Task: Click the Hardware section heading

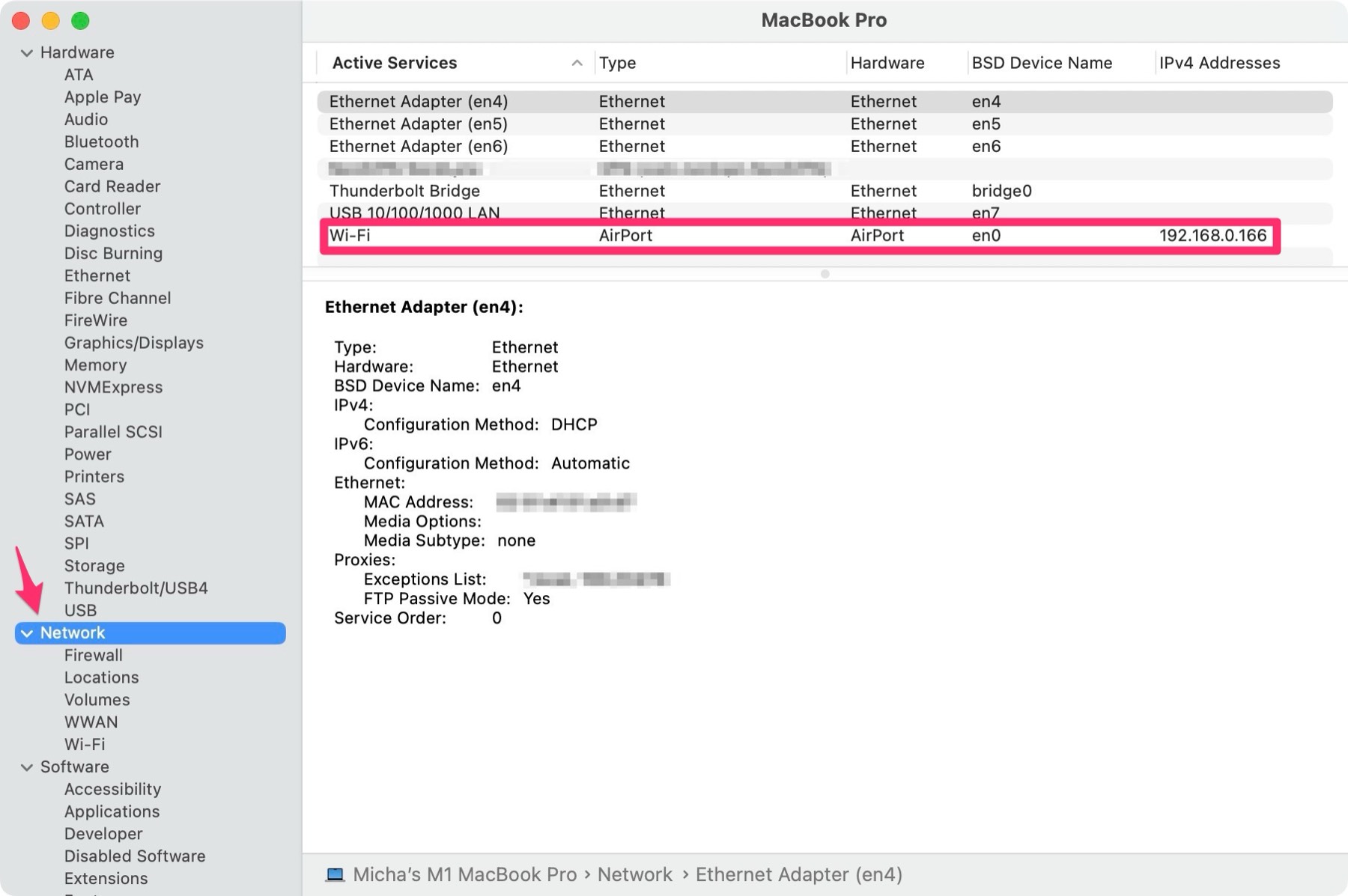Action: [77, 52]
